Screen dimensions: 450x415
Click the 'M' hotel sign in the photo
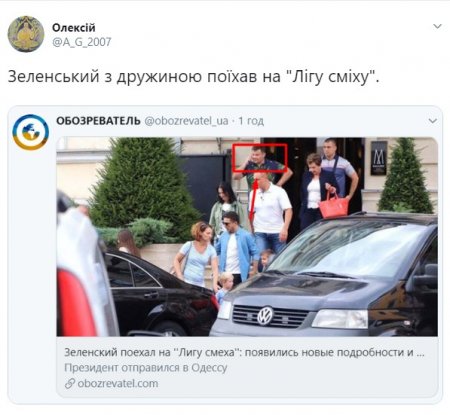coord(379,158)
